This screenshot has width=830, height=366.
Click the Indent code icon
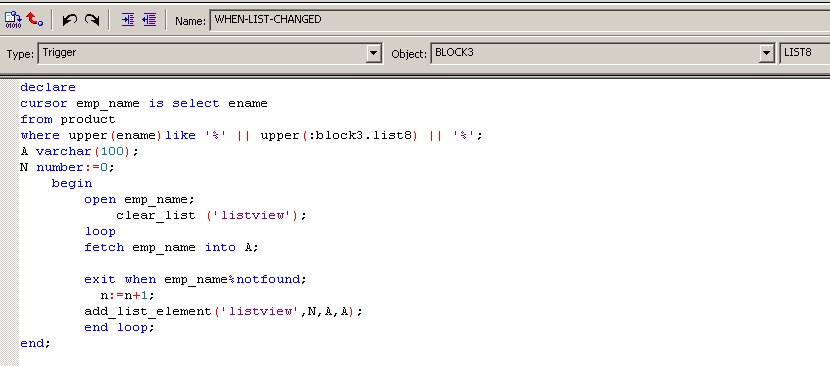[x=128, y=20]
